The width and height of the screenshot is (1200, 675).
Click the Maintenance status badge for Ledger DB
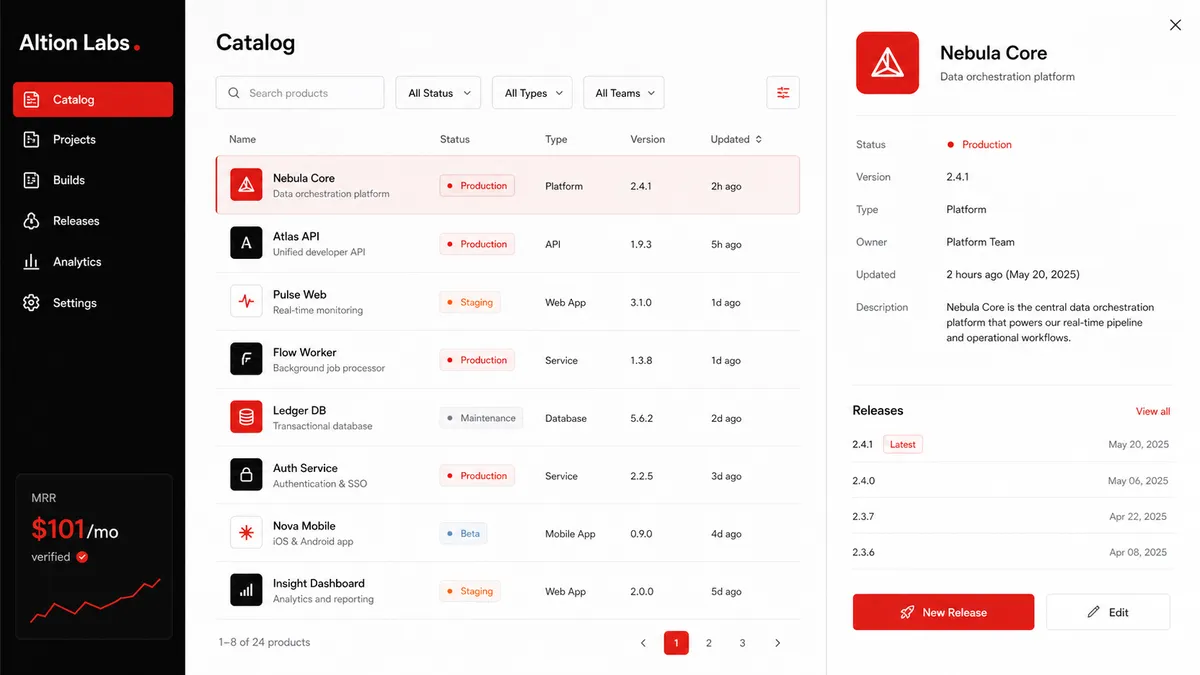pos(482,418)
